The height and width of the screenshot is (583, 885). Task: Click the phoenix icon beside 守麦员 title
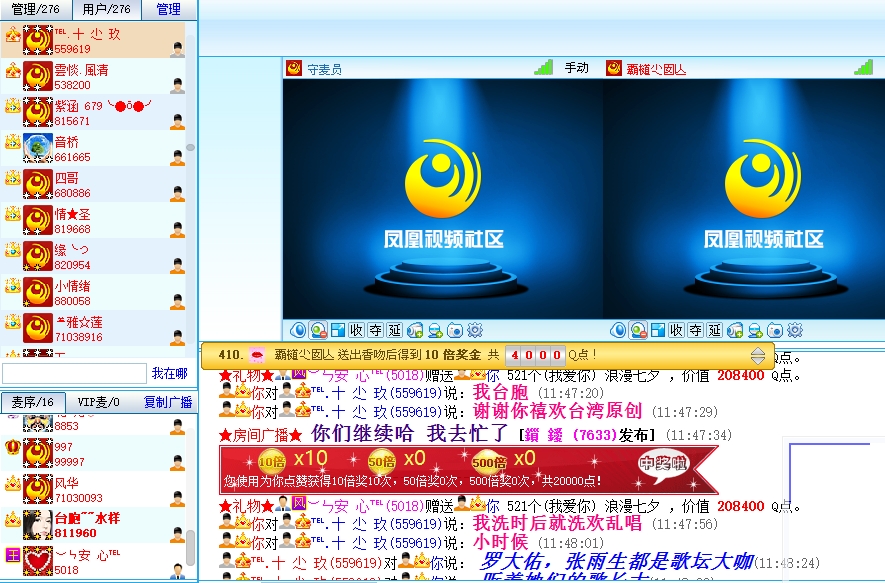click(294, 69)
